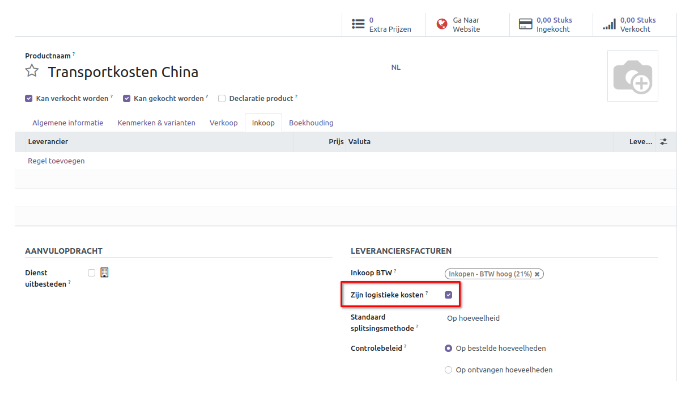Select Op bestelde hoeveelheden radio option
The width and height of the screenshot is (691, 394).
tap(448, 348)
